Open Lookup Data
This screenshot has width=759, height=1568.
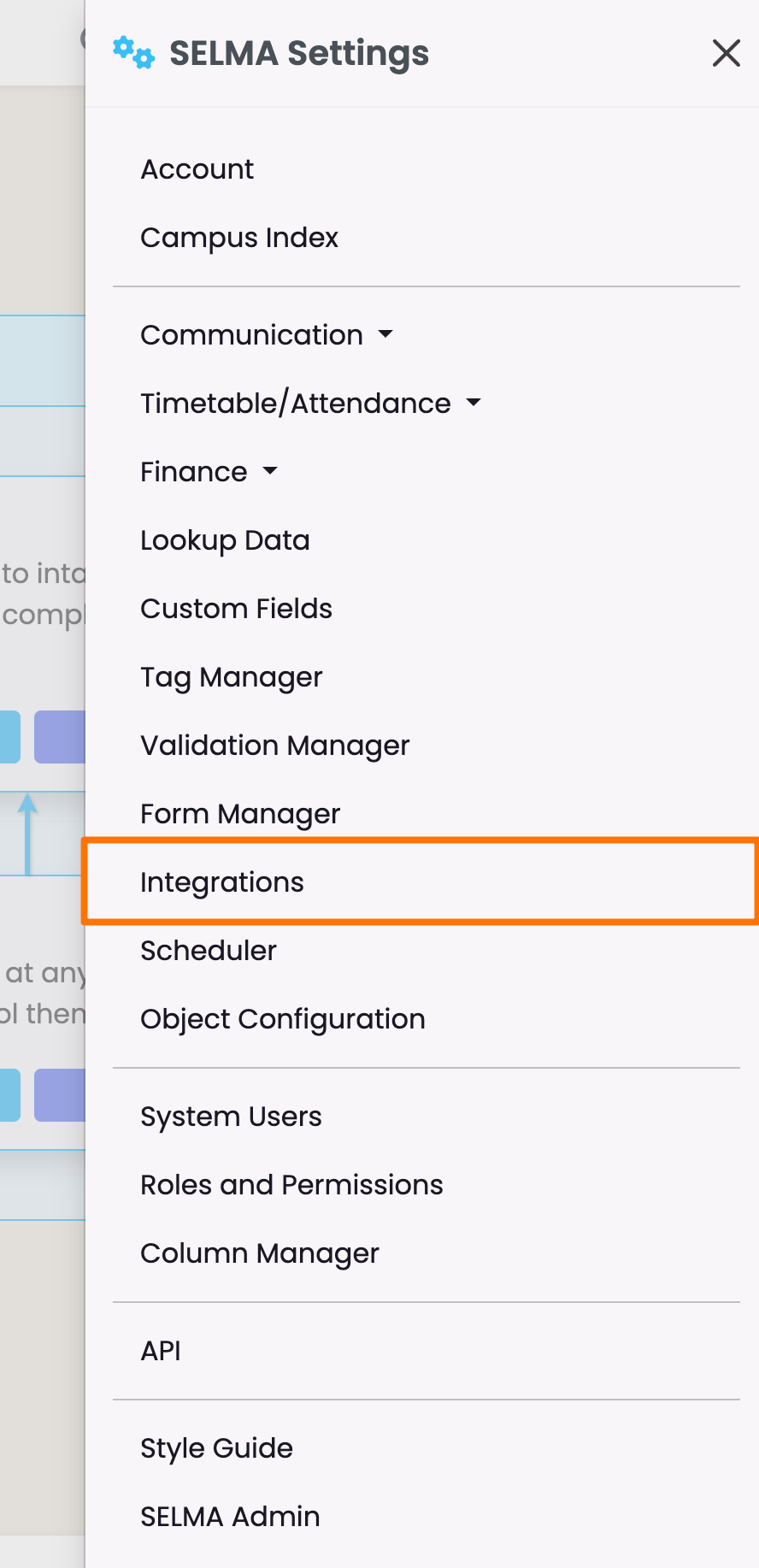pos(225,540)
